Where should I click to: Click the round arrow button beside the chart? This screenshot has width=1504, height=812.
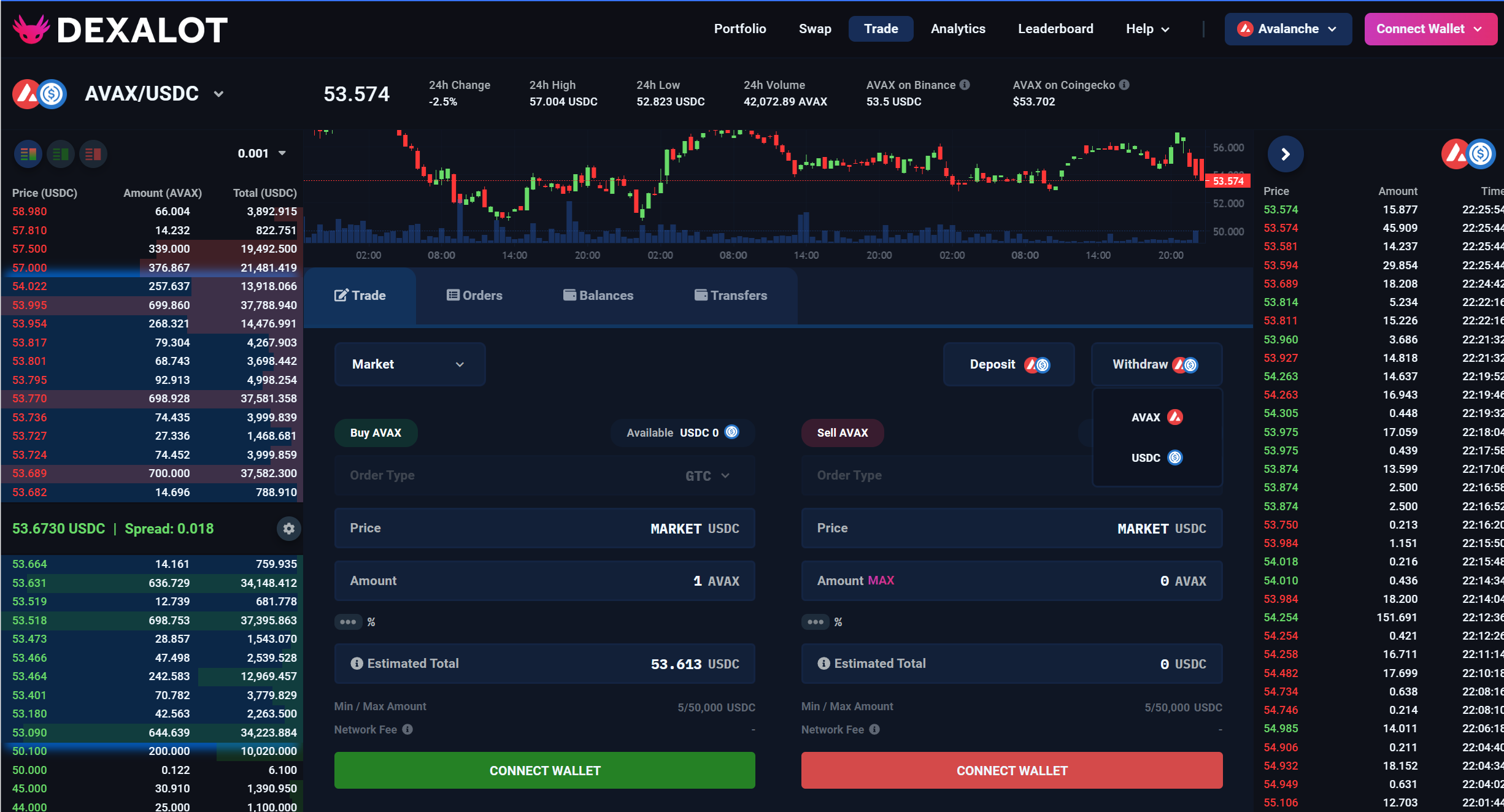(x=1285, y=154)
